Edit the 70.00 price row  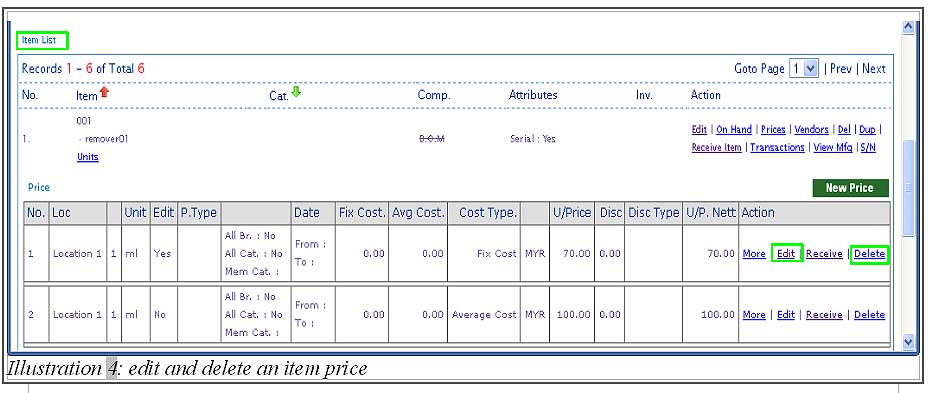(x=786, y=254)
